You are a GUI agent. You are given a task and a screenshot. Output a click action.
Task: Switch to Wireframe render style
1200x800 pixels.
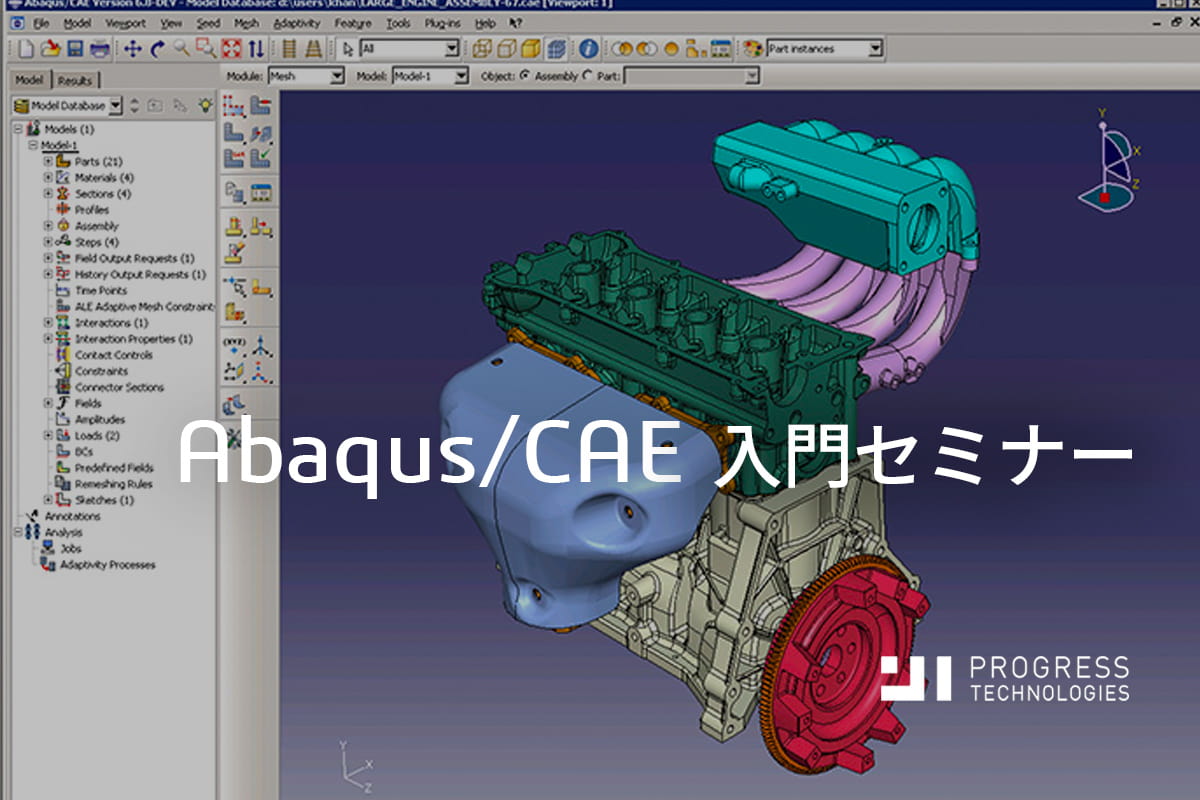tap(482, 48)
